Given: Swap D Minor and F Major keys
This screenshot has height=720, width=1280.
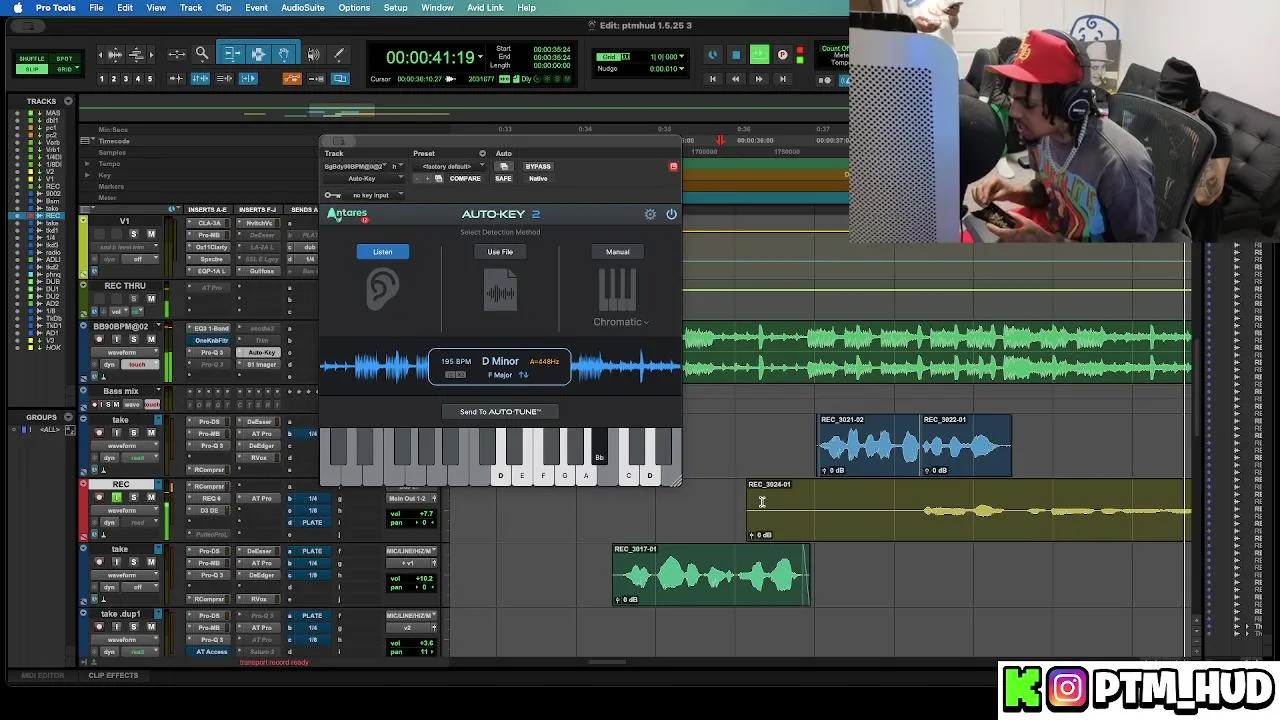Looking at the screenshot, I should 523,375.
